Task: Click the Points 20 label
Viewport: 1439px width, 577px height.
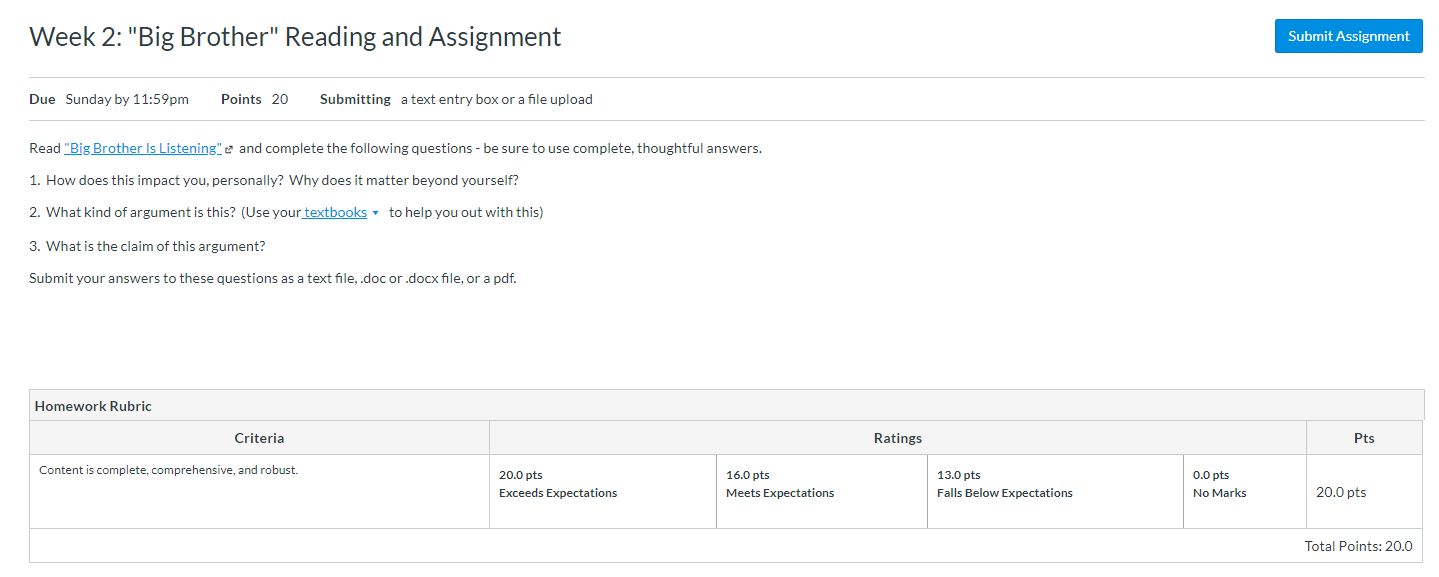Action: (x=254, y=99)
